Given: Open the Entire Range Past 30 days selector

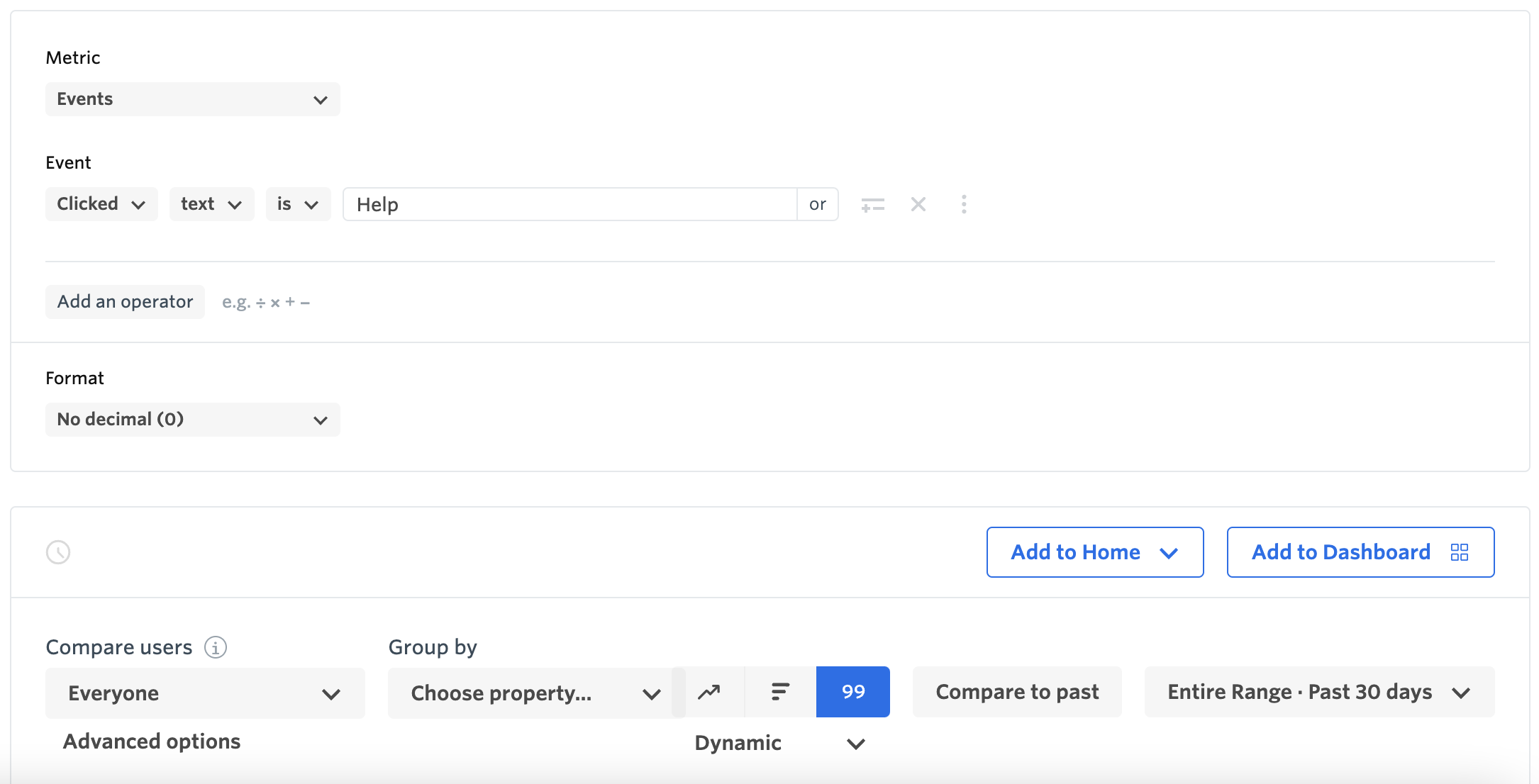Looking at the screenshot, I should point(1319,692).
